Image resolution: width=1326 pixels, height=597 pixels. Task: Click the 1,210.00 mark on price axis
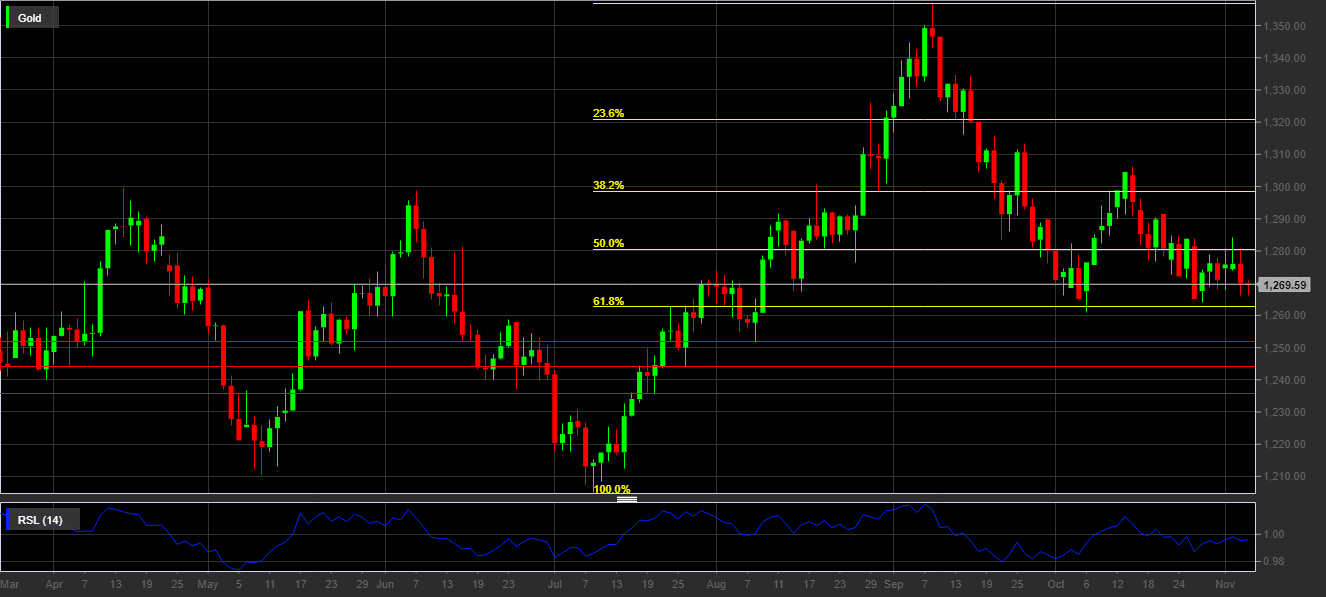pos(1281,477)
